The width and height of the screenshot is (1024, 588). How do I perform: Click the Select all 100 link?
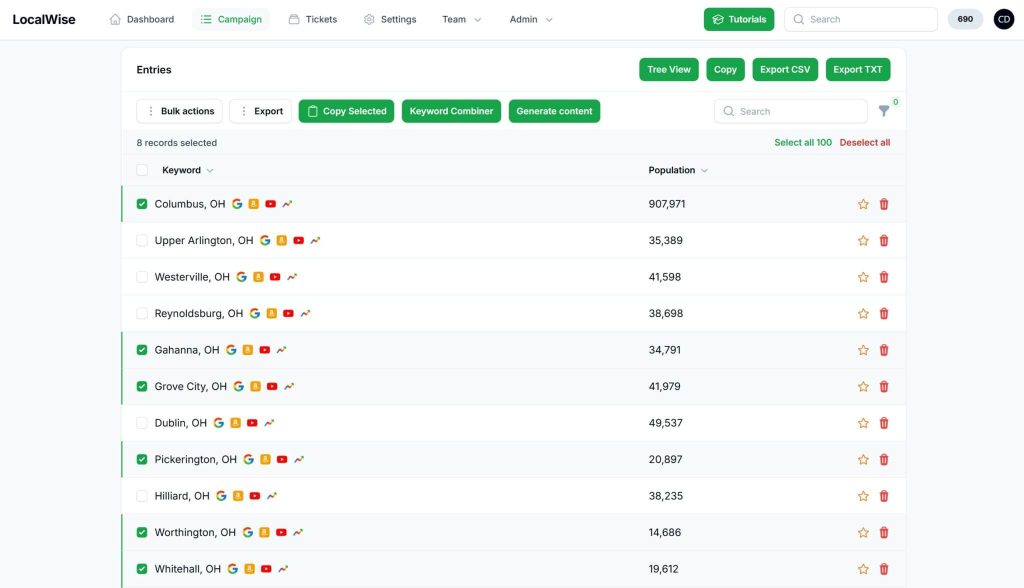(x=802, y=143)
